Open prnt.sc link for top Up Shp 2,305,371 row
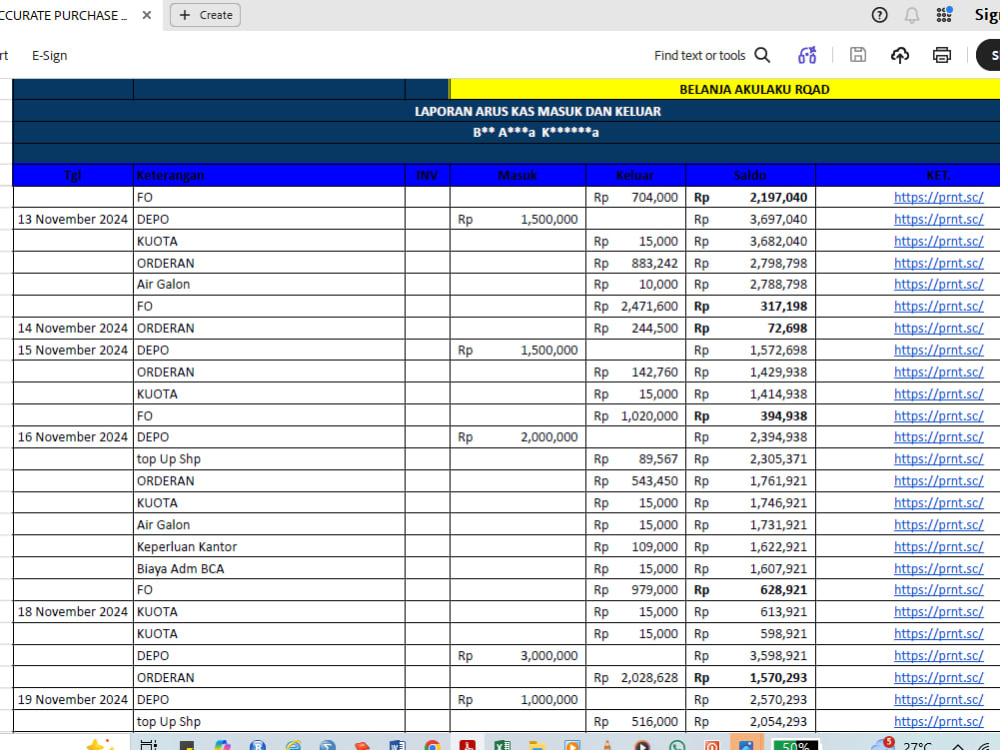Screen dimensions: 1000x750 coord(938,459)
